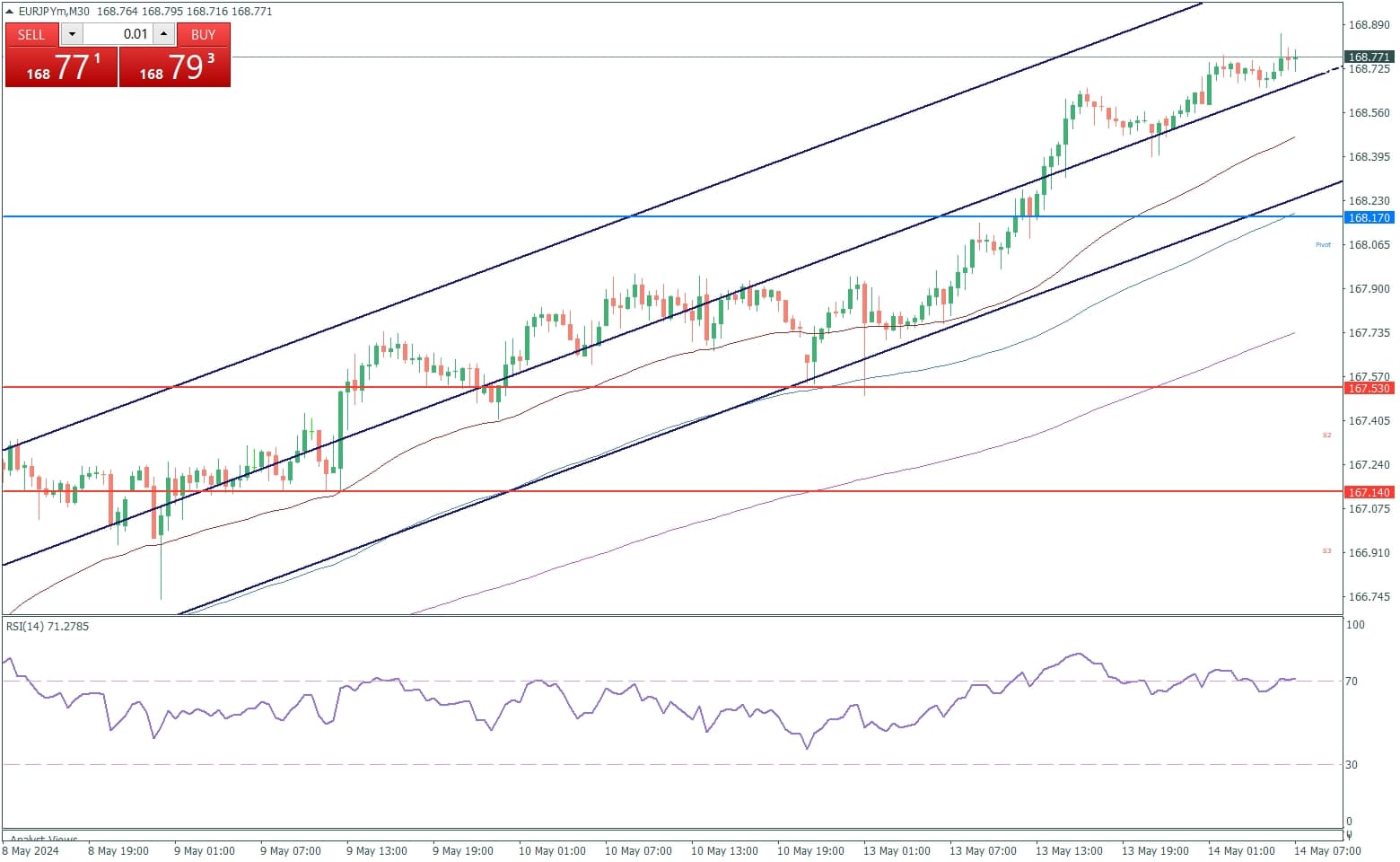Select the EURJPYm,M30 chart title text
The height and width of the screenshot is (862, 1400).
pos(54,12)
